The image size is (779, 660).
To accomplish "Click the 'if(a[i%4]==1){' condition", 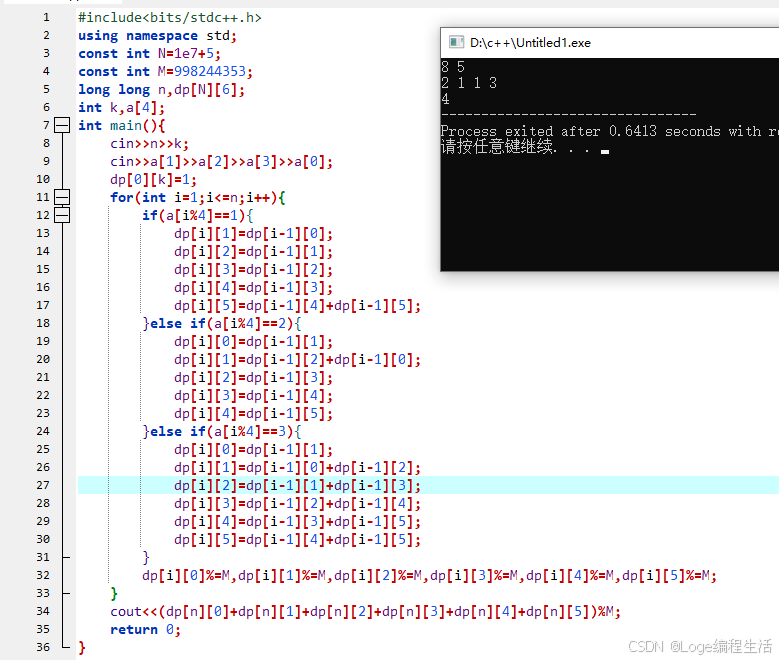I will click(198, 215).
